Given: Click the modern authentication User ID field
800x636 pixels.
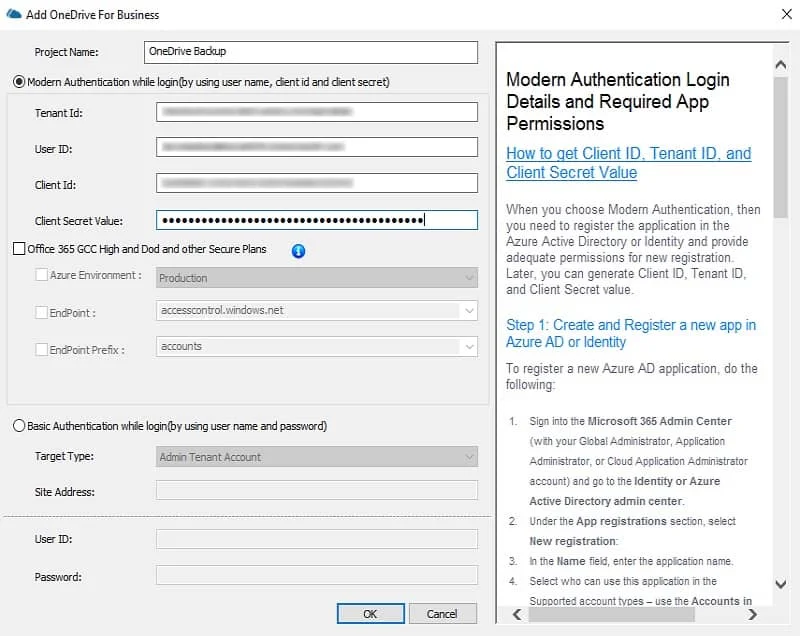Looking at the screenshot, I should (317, 147).
